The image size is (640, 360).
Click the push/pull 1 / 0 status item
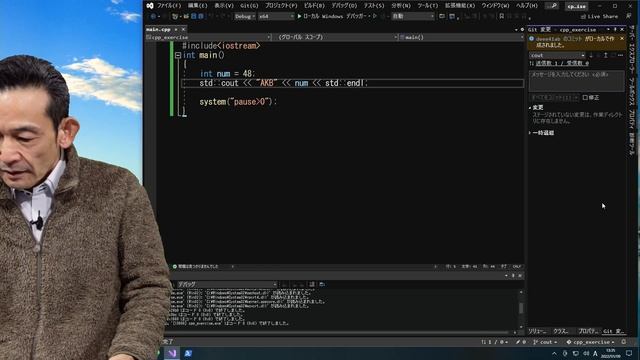(494, 342)
